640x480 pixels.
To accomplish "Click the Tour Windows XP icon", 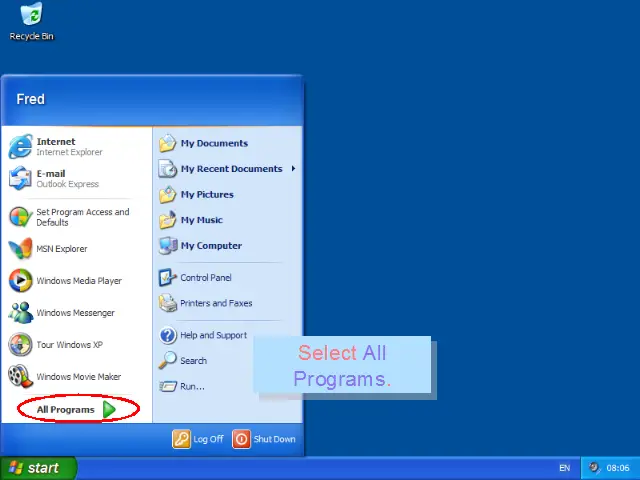I will click(x=20, y=344).
